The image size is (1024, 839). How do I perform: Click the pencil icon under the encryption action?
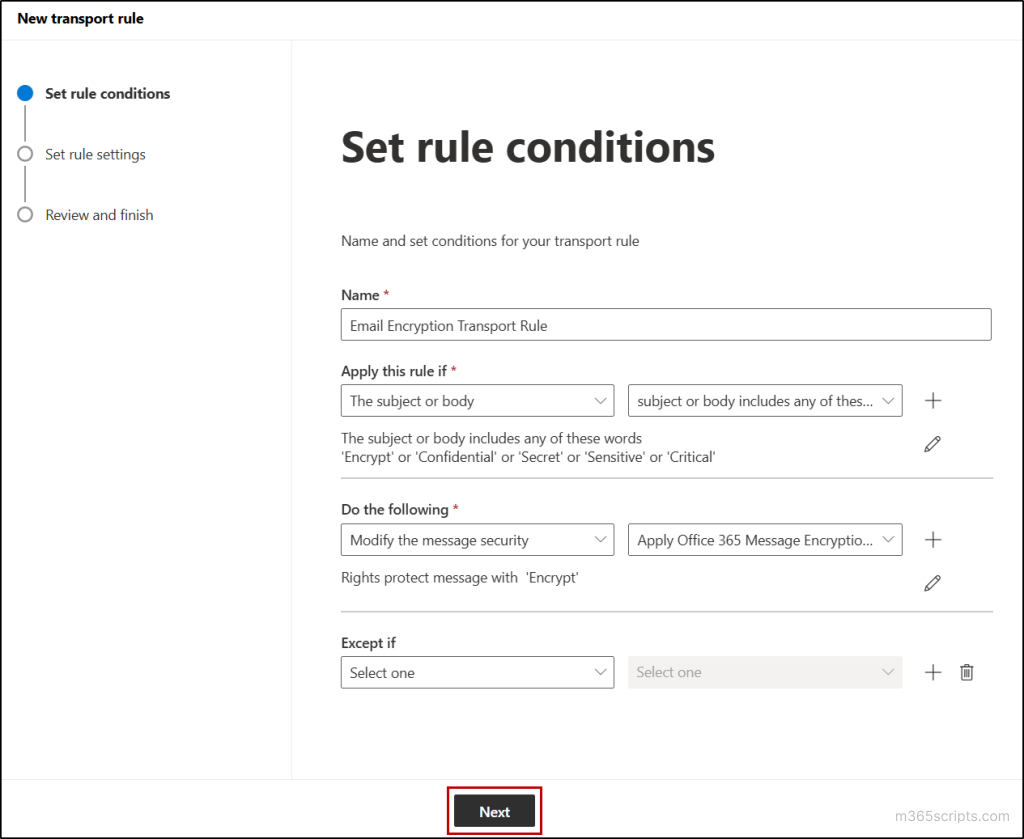click(932, 582)
